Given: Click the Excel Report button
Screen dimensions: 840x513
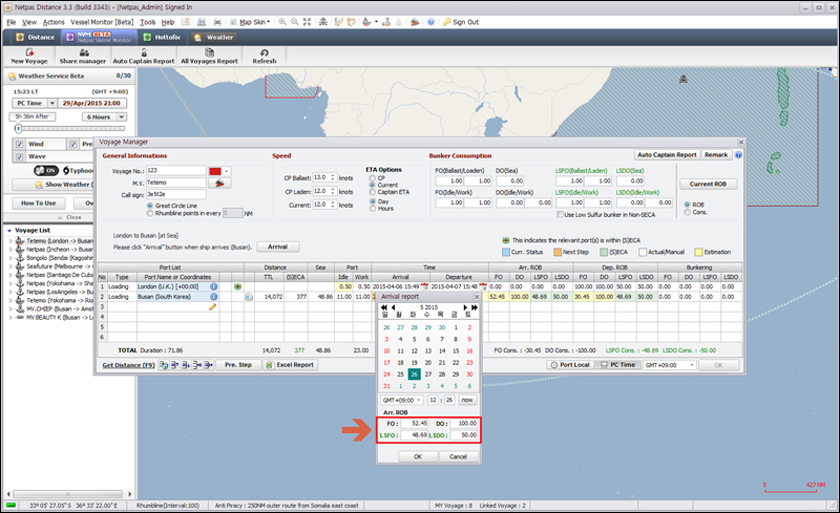Looking at the screenshot, I should [290, 365].
